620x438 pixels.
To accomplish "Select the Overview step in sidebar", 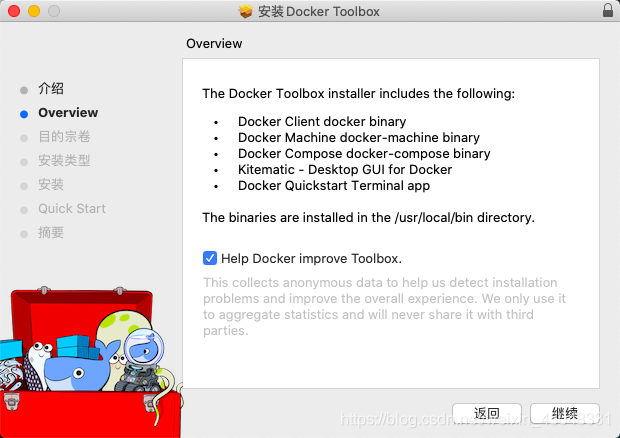I will (x=68, y=113).
